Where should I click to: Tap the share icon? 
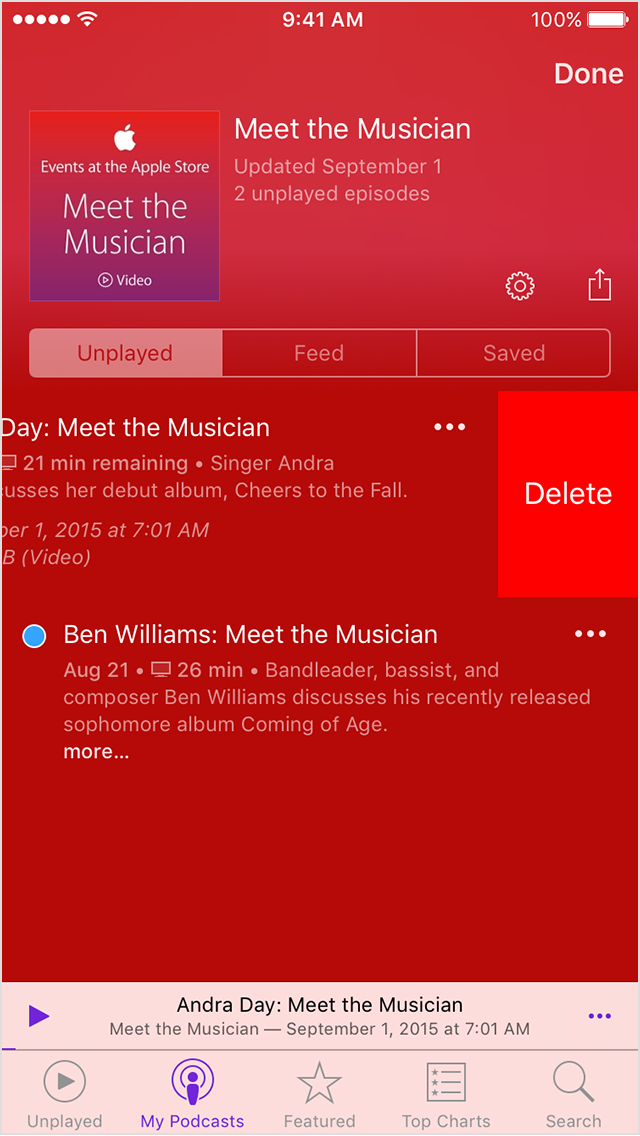click(599, 285)
